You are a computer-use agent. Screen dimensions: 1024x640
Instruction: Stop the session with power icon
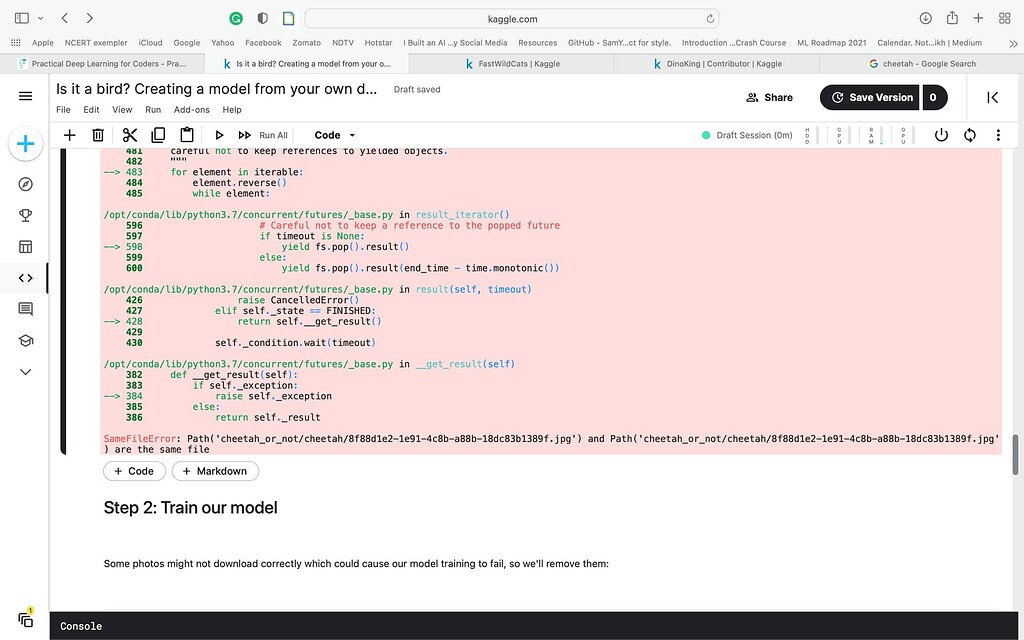click(x=941, y=134)
